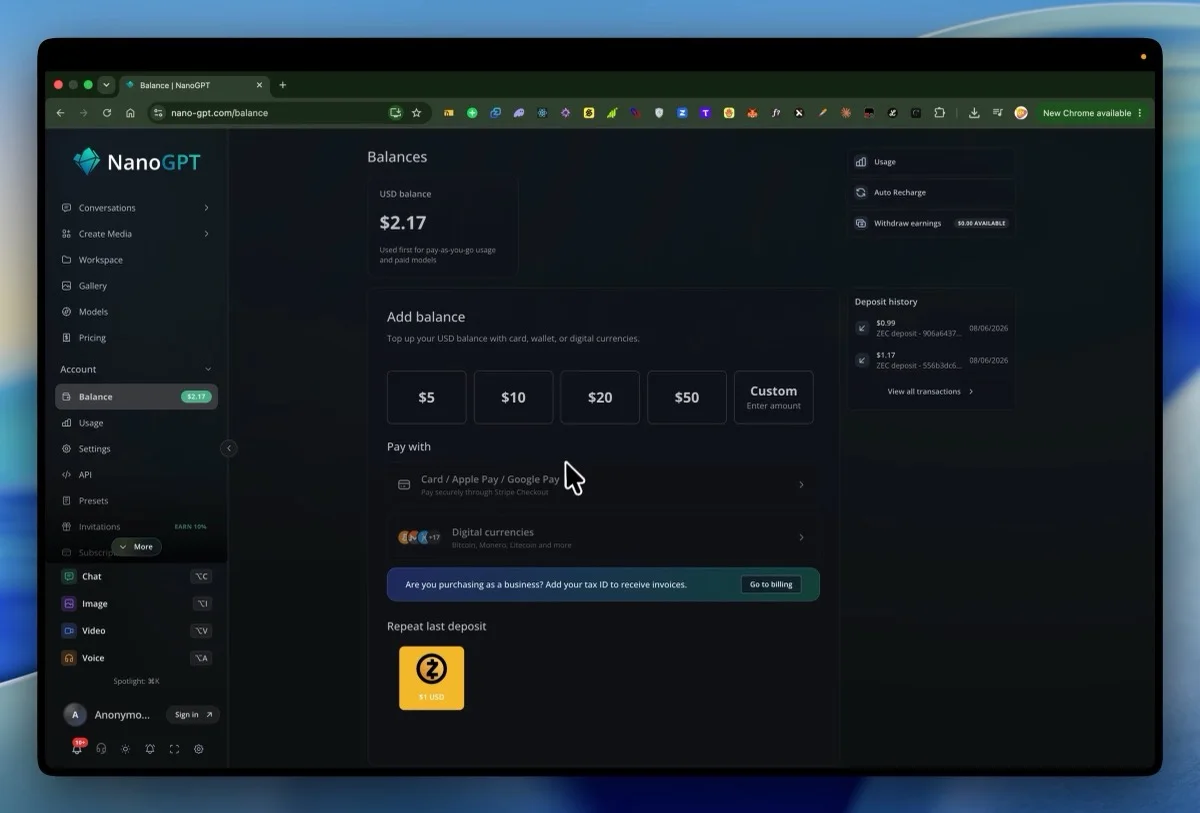
Task: Click the blue Video mode icon
Action: pos(69,631)
